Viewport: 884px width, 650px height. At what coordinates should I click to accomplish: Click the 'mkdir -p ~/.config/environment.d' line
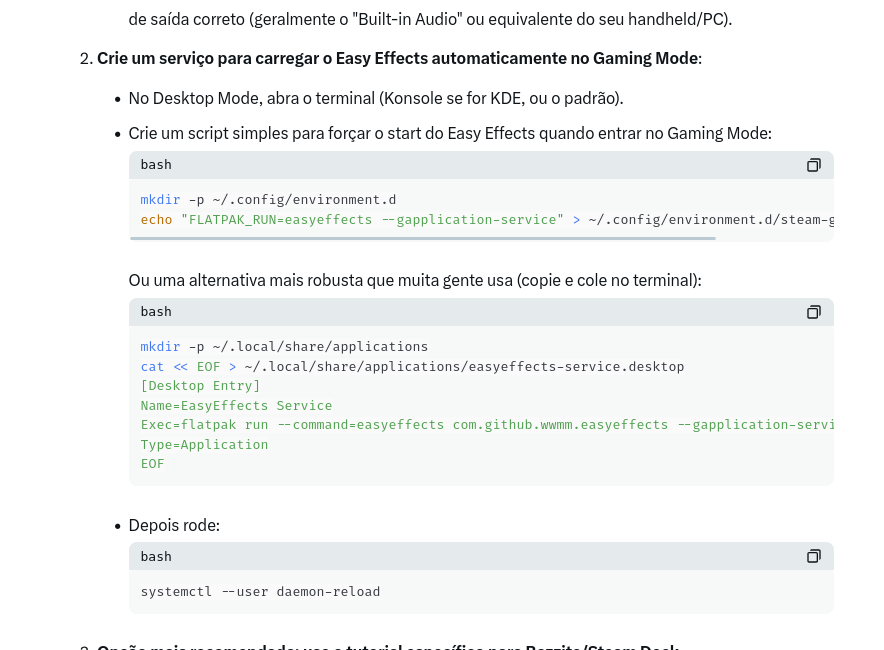[x=268, y=200]
